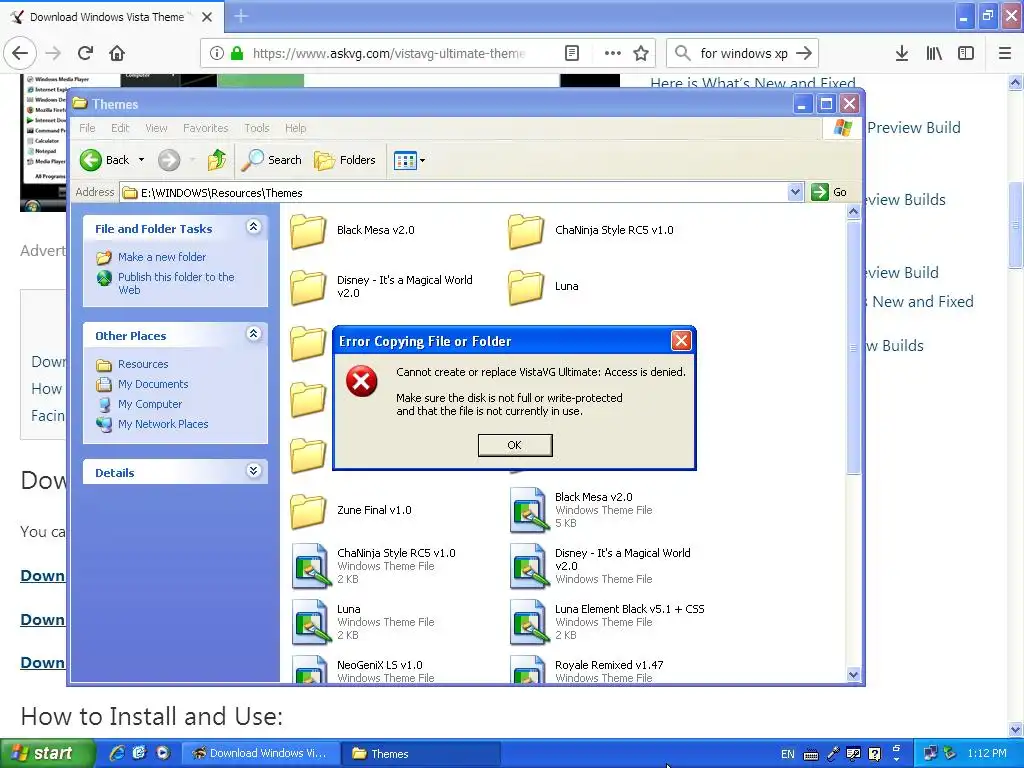Open the browser Library icon
Image resolution: width=1024 pixels, height=768 pixels.
(x=934, y=53)
